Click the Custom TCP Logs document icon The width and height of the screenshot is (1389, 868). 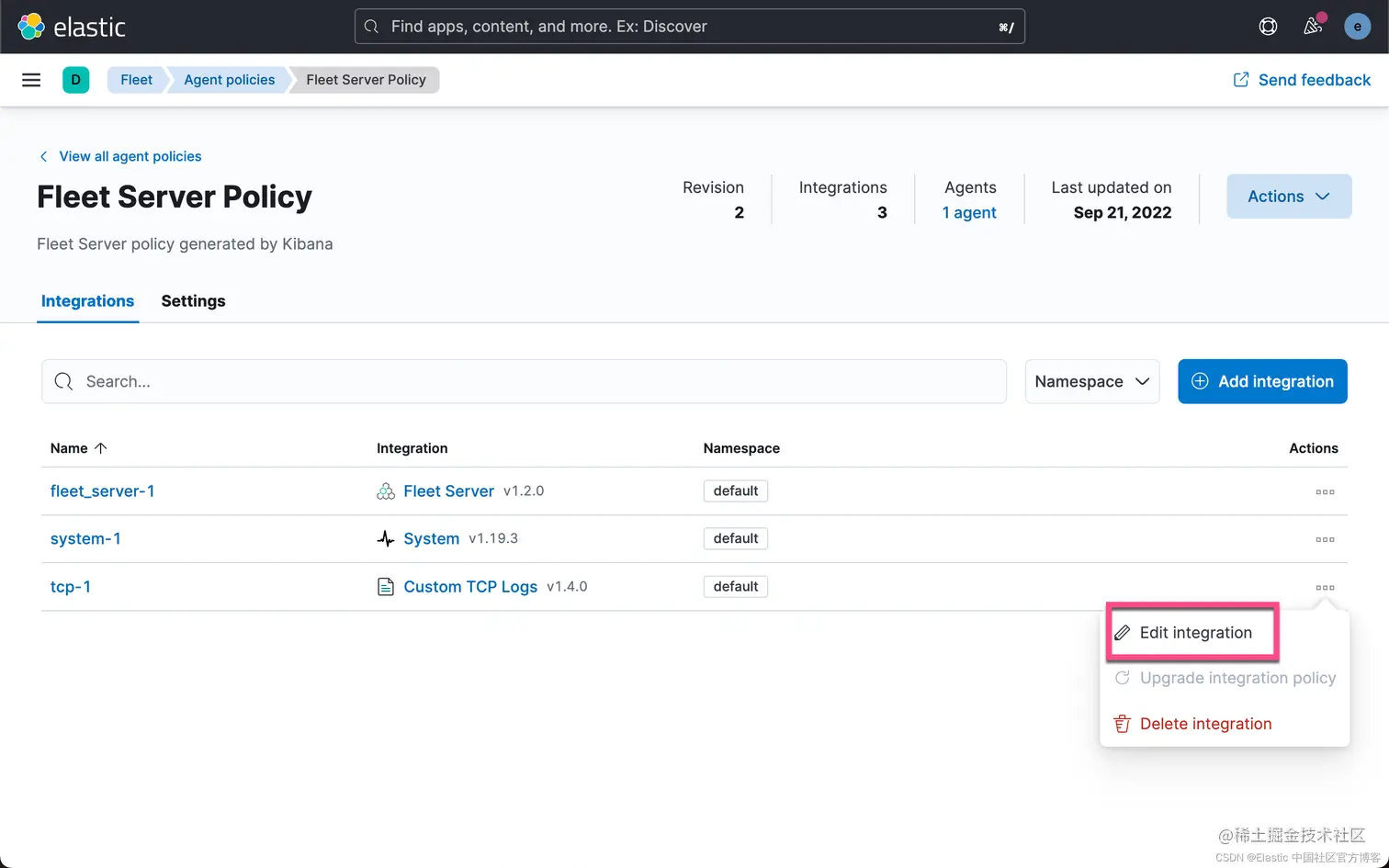tap(386, 587)
